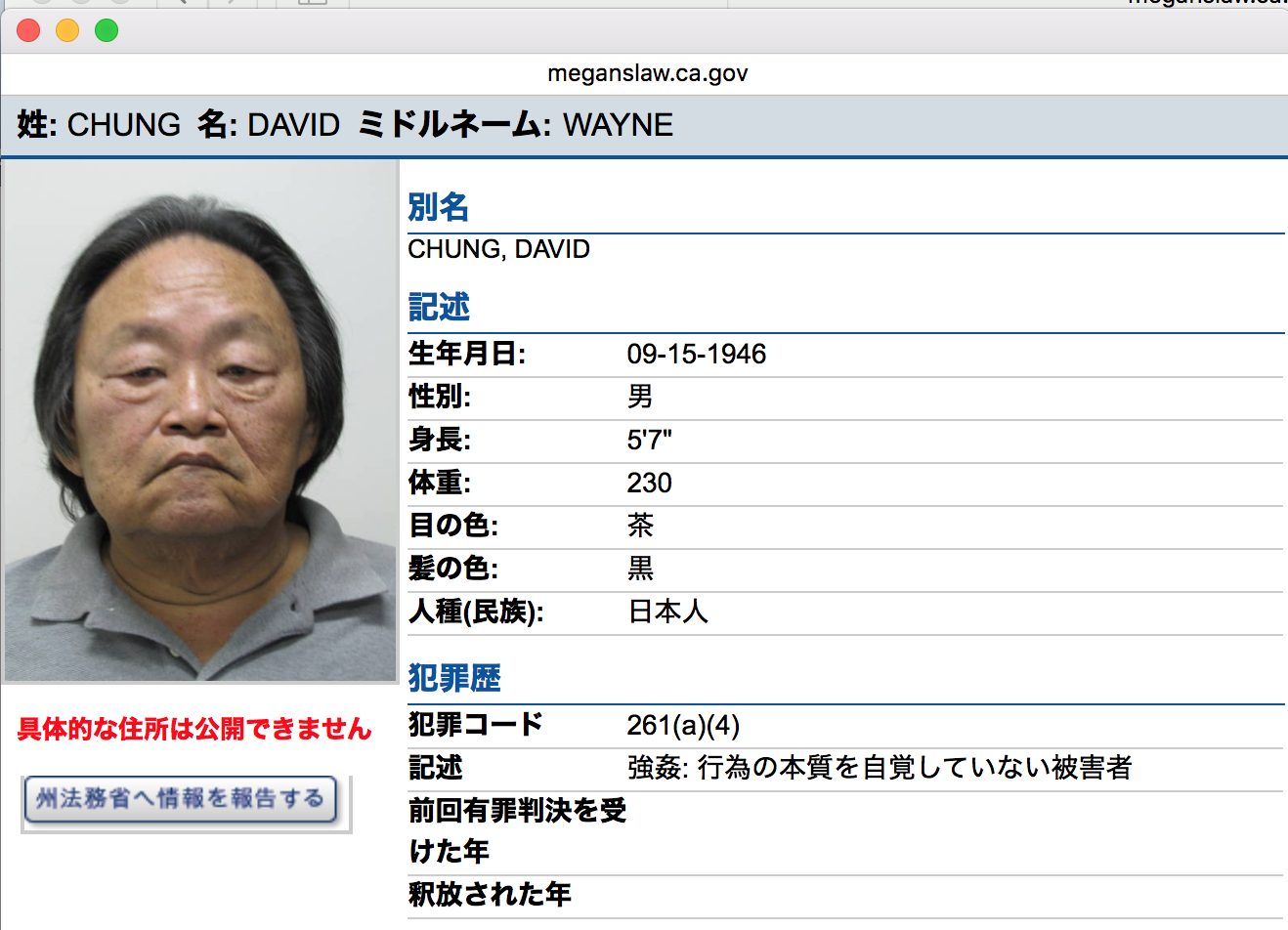Select the 姓: CHUNG header text
The image size is (1288, 930).
(x=99, y=125)
